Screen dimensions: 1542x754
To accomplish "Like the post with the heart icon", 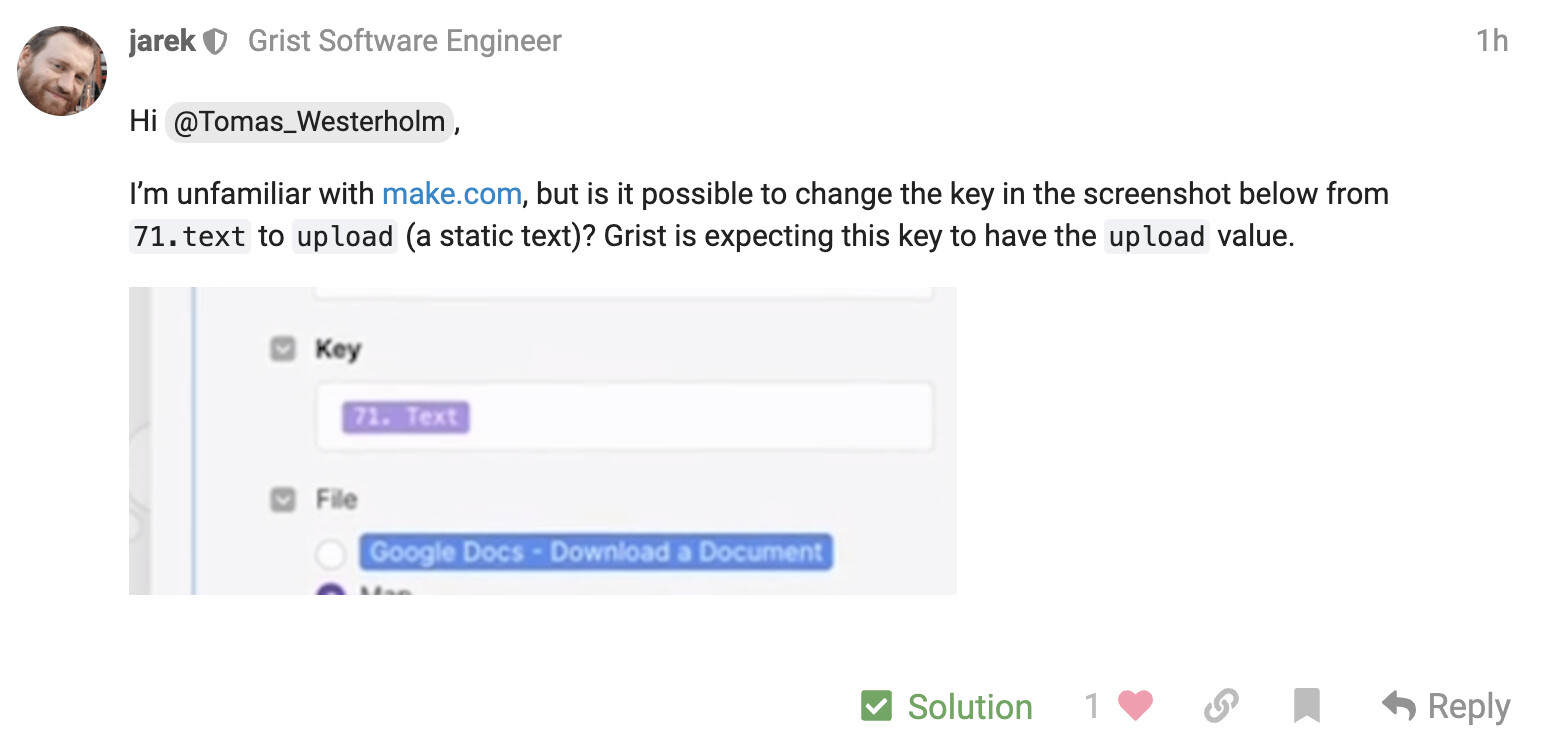I will (1135, 707).
